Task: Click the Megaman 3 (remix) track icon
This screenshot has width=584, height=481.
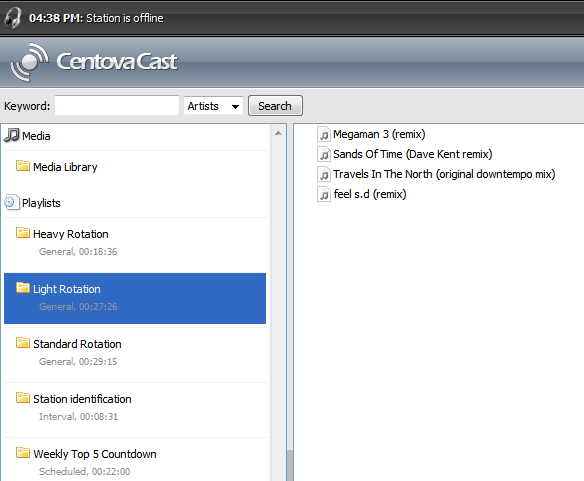Action: click(324, 134)
